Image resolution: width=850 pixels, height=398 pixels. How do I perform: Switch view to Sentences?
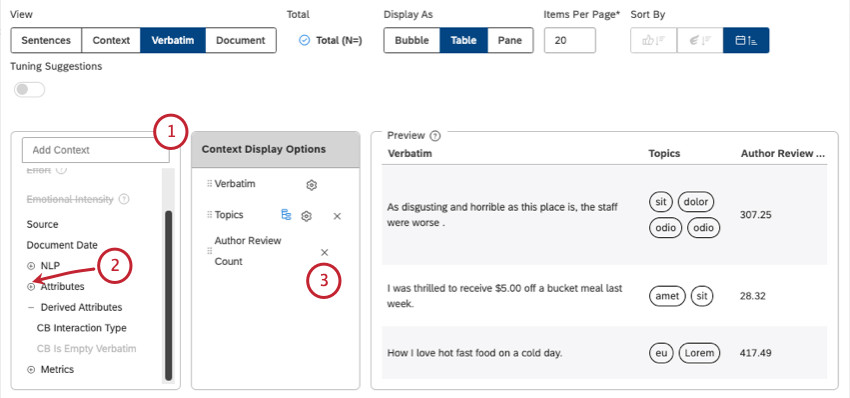pyautogui.click(x=46, y=40)
